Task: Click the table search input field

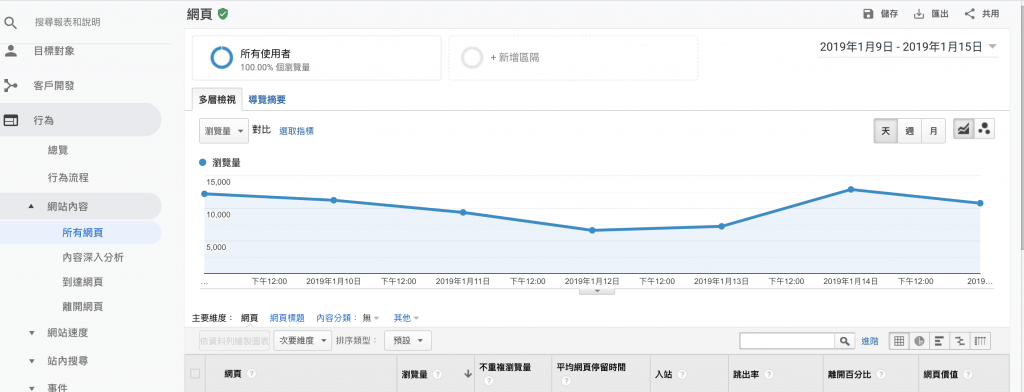Action: (x=788, y=340)
